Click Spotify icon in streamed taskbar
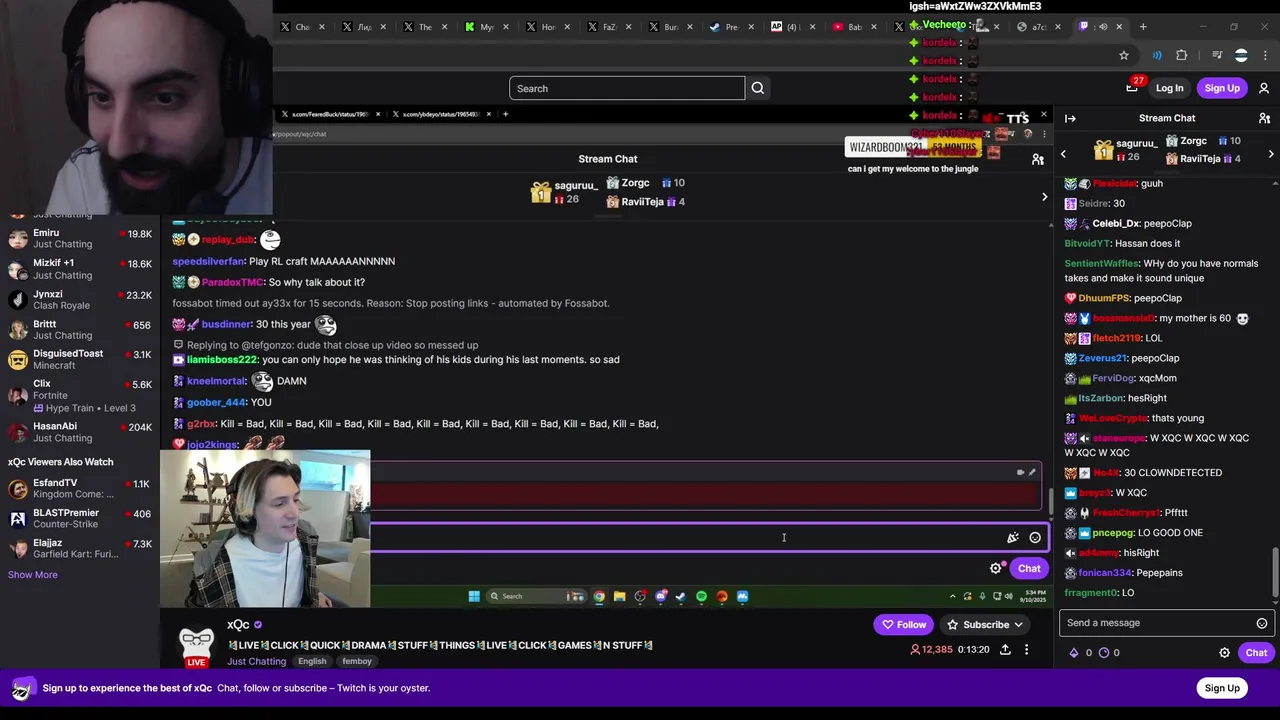 pos(701,596)
